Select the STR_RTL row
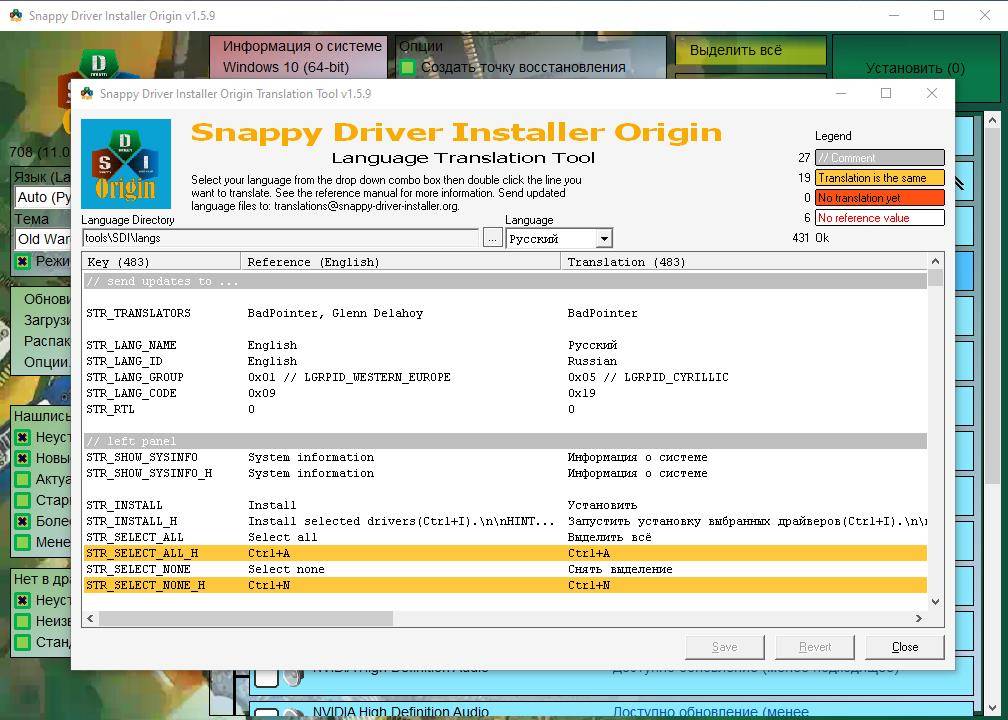Image resolution: width=1008 pixels, height=720 pixels. pyautogui.click(x=505, y=410)
